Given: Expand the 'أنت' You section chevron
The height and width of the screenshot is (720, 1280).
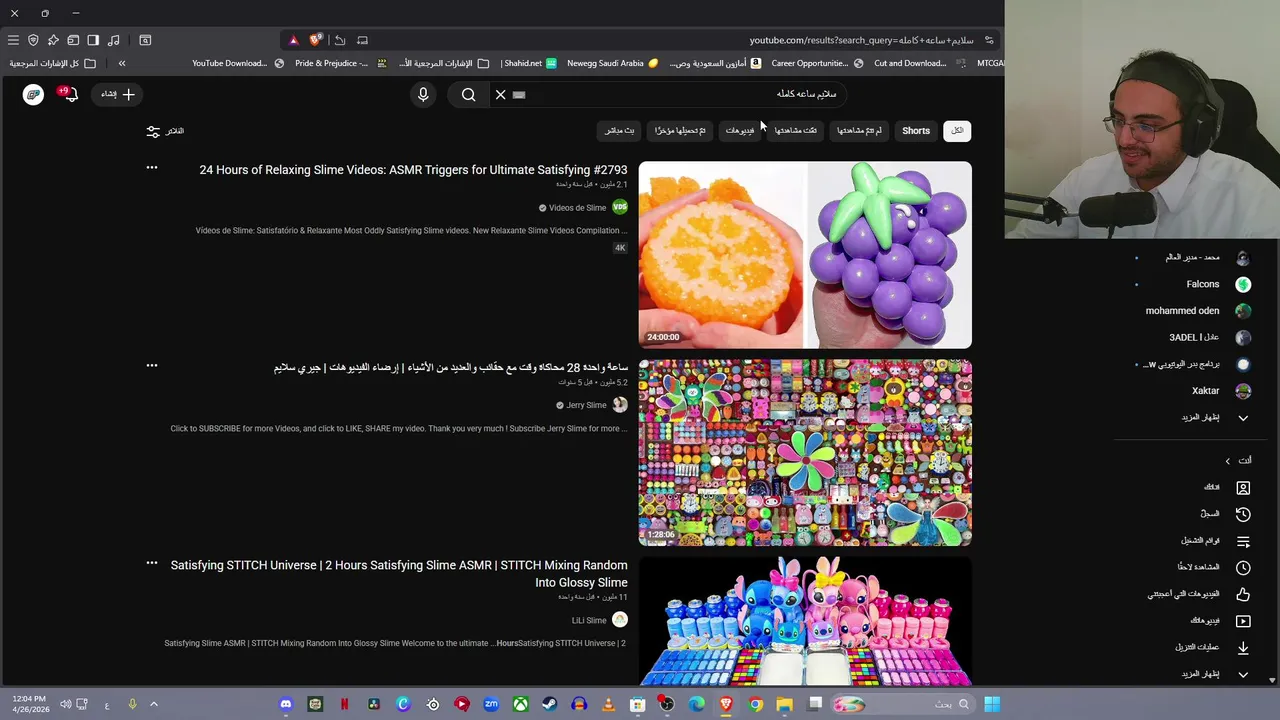Looking at the screenshot, I should (x=1228, y=461).
